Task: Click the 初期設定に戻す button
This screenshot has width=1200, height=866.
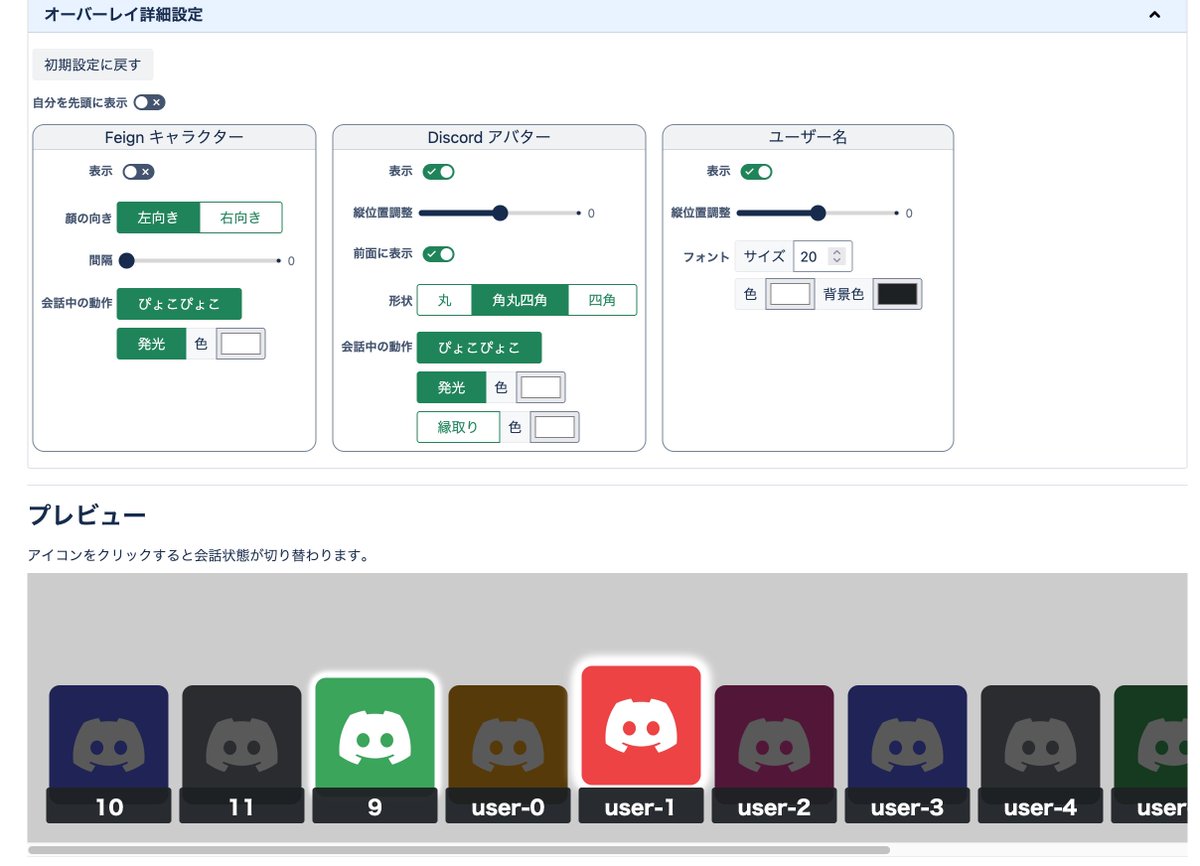Action: pyautogui.click(x=93, y=65)
